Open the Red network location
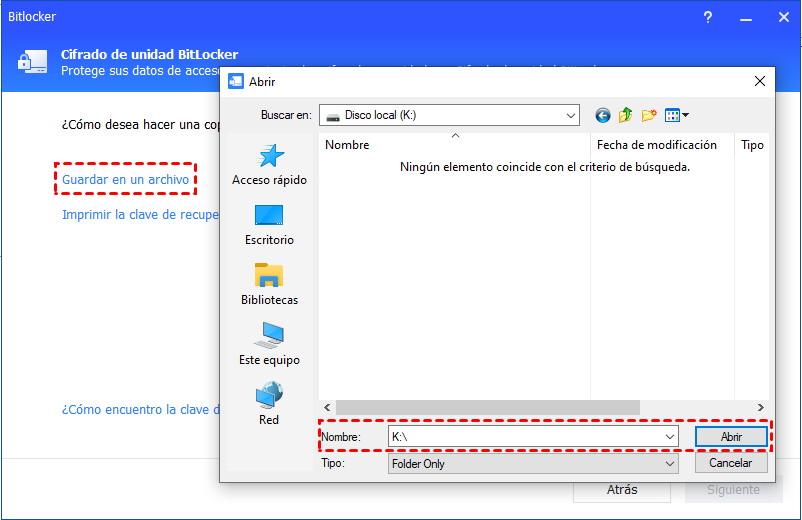This screenshot has width=802, height=520. [269, 396]
